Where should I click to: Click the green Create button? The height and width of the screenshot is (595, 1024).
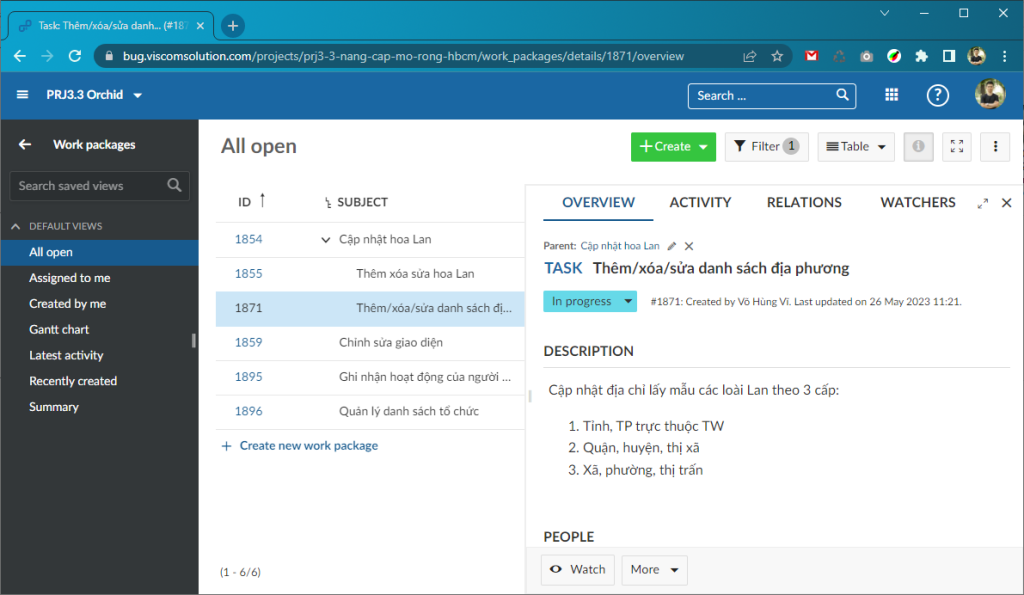coord(673,146)
